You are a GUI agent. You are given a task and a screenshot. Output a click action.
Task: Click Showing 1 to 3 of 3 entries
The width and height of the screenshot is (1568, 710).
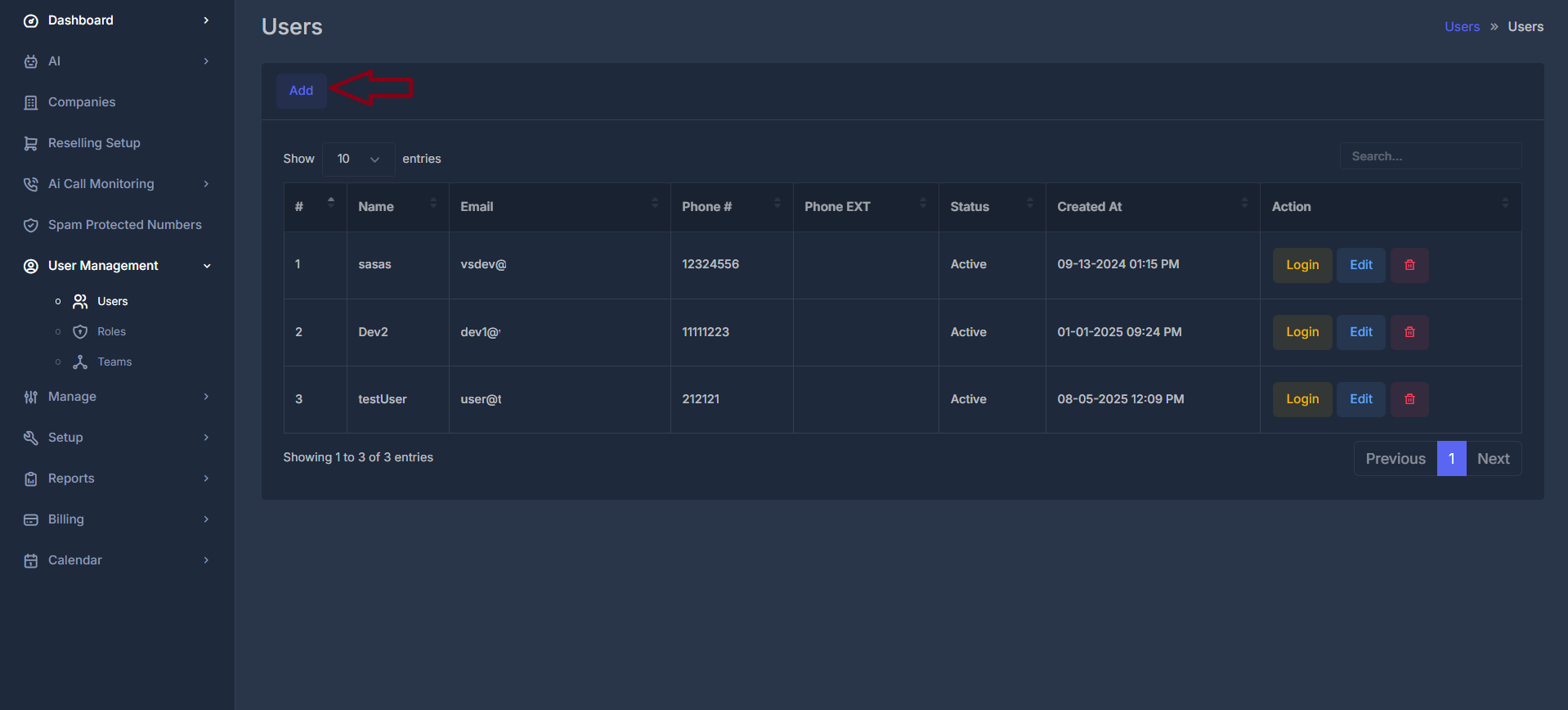tap(358, 457)
